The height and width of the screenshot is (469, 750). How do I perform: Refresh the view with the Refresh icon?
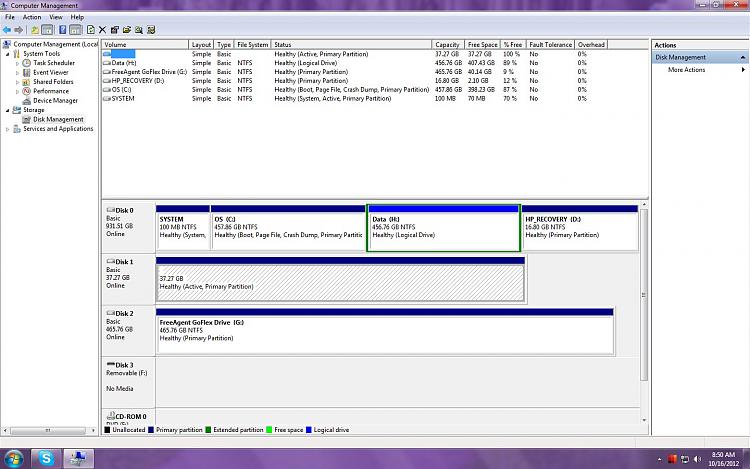click(91, 30)
